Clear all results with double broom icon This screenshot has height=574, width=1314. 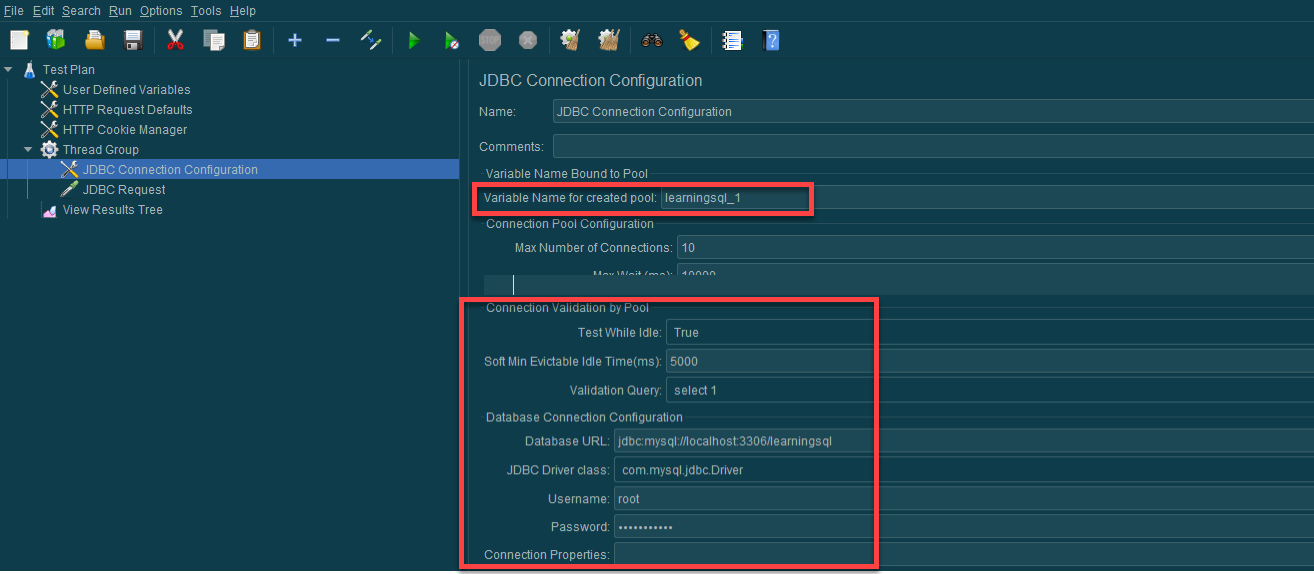(x=609, y=40)
